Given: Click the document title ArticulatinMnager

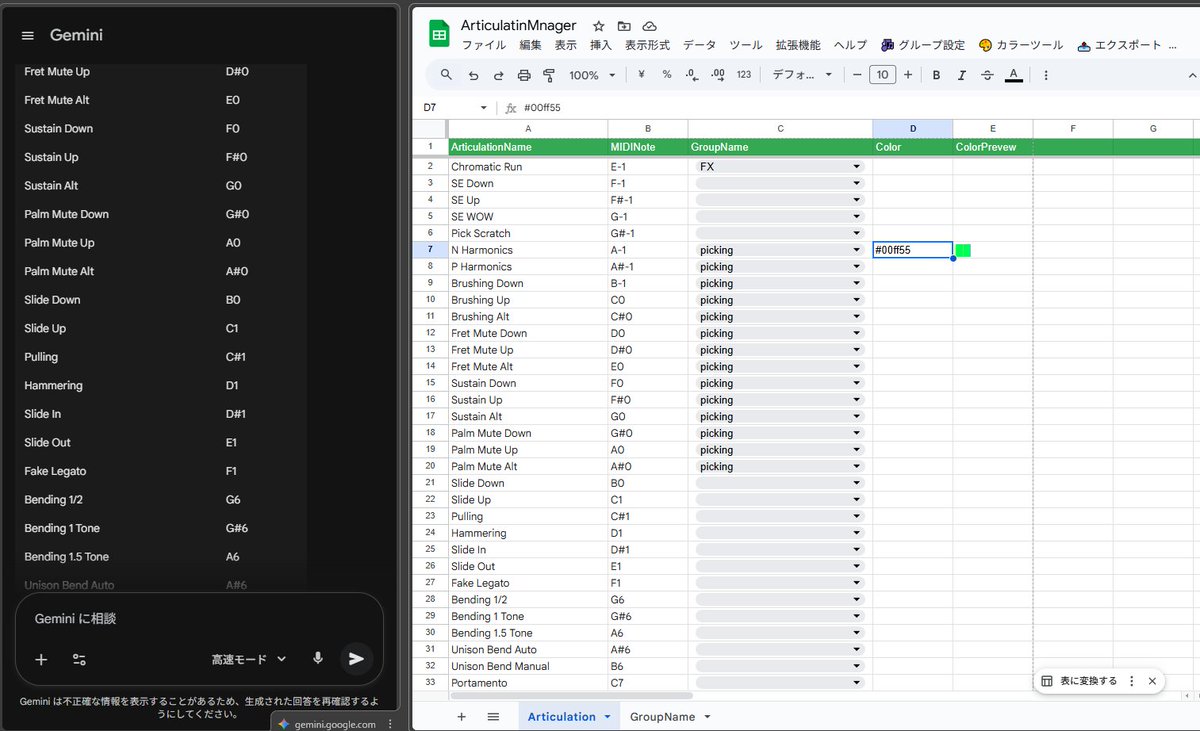Looking at the screenshot, I should pyautogui.click(x=518, y=25).
